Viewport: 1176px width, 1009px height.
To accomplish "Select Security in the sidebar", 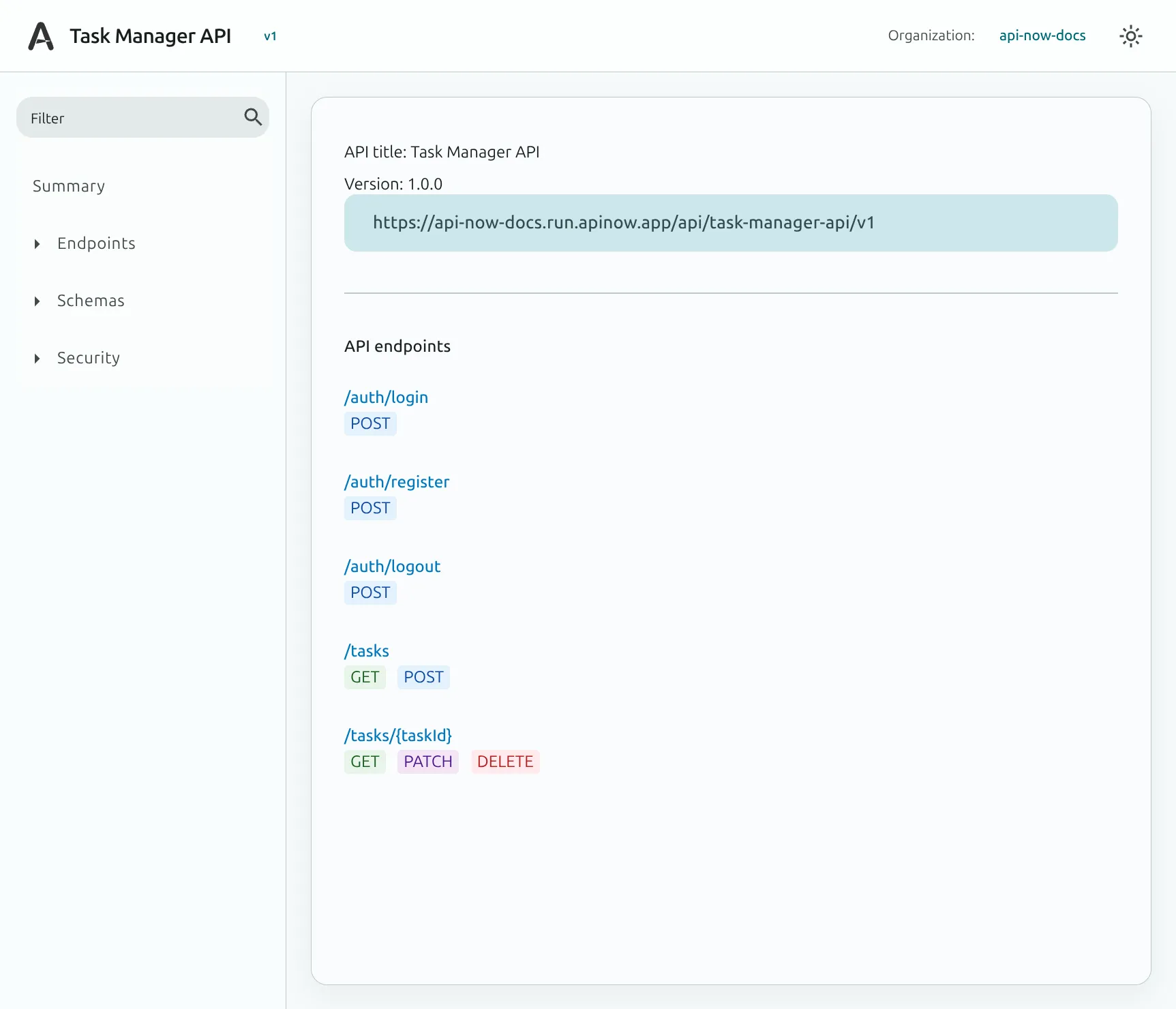I will point(89,358).
